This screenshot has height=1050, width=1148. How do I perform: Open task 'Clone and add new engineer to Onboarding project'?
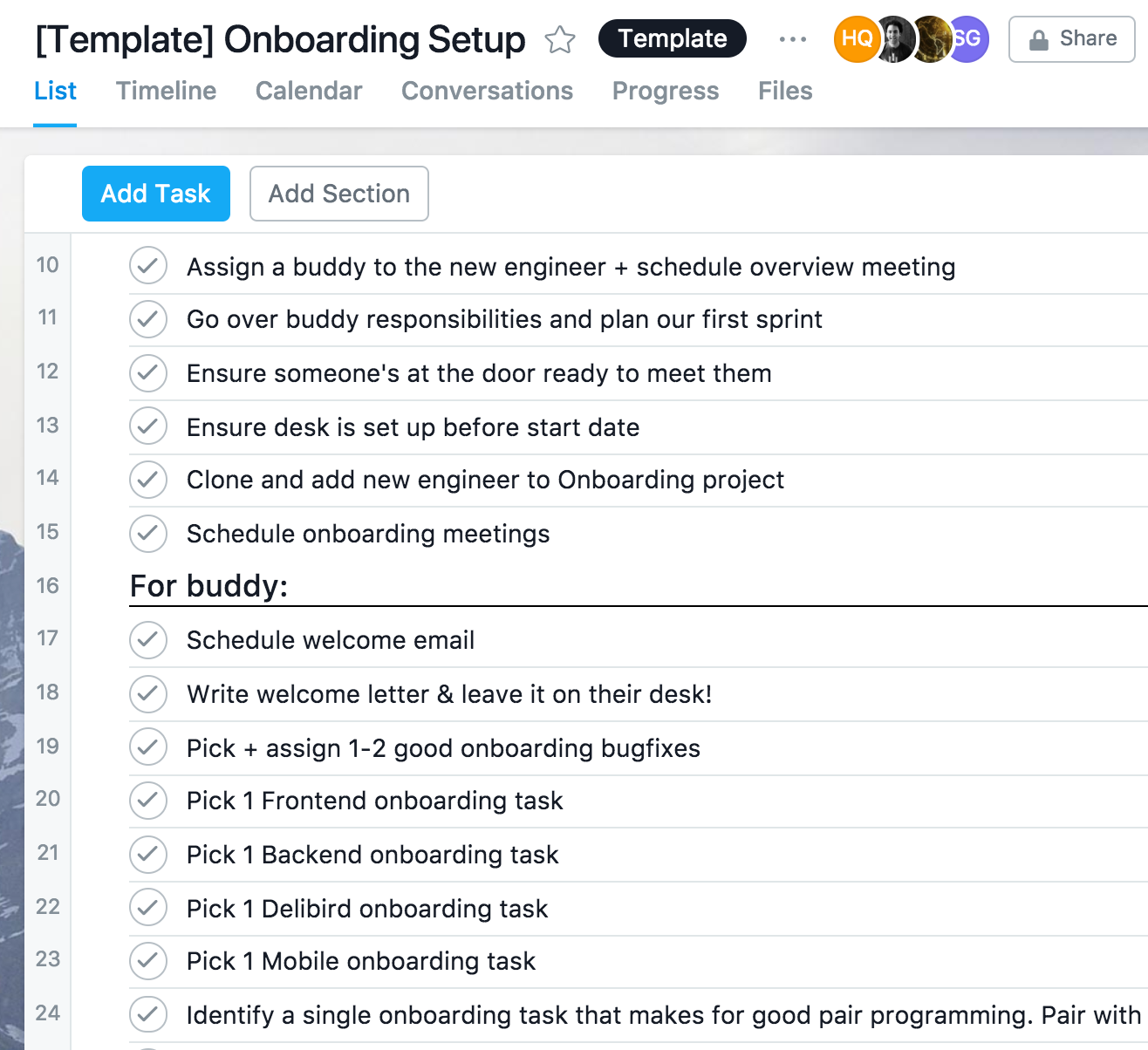pyautogui.click(x=485, y=480)
